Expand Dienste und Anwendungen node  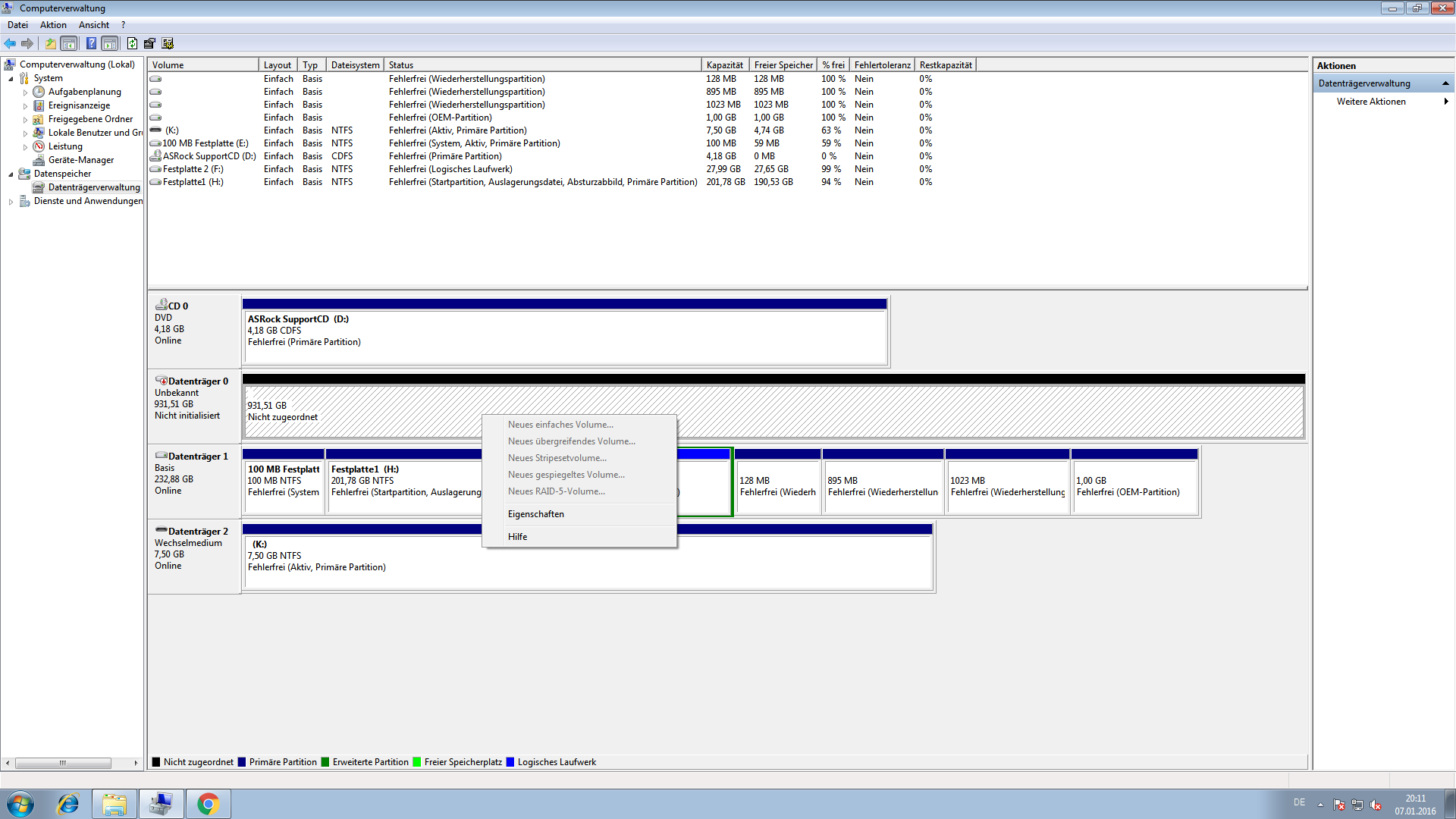click(x=11, y=202)
